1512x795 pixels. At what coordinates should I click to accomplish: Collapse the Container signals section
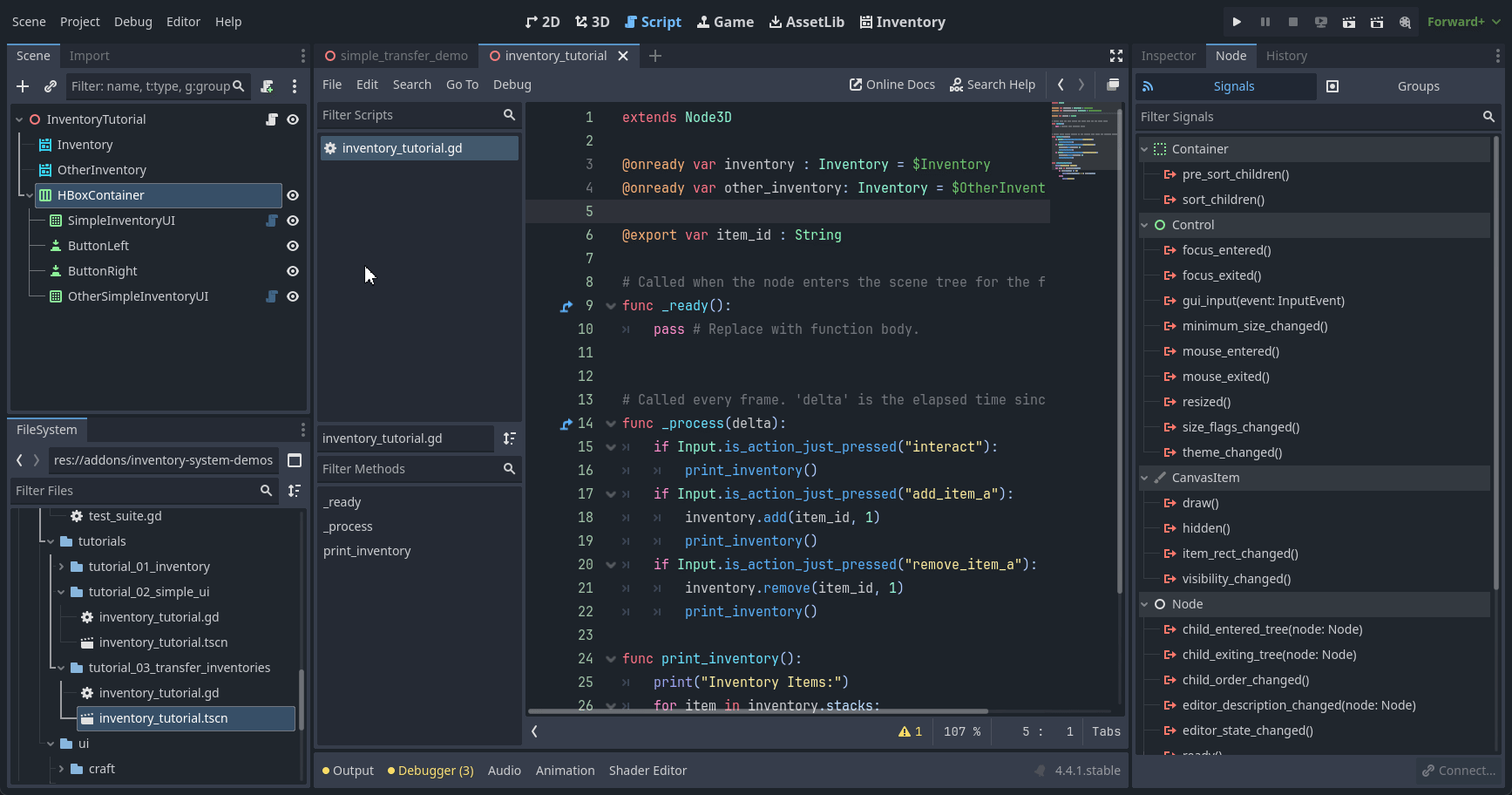point(1144,149)
